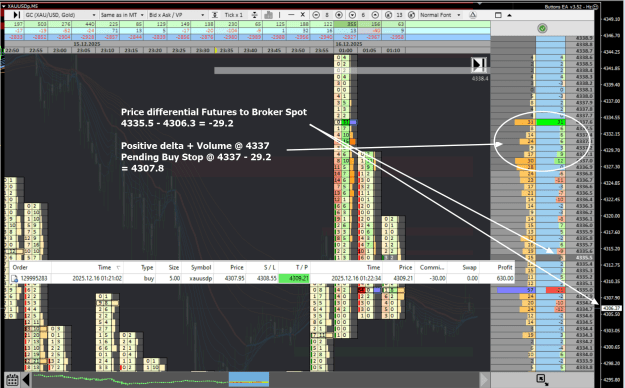Click the left scroll arrow in navigator bar
The image size is (625, 388).
26,379
